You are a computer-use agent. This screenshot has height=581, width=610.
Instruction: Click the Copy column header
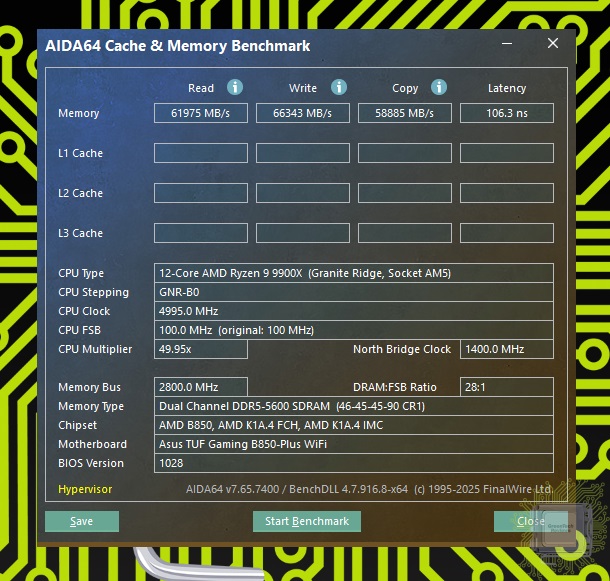pyautogui.click(x=405, y=88)
